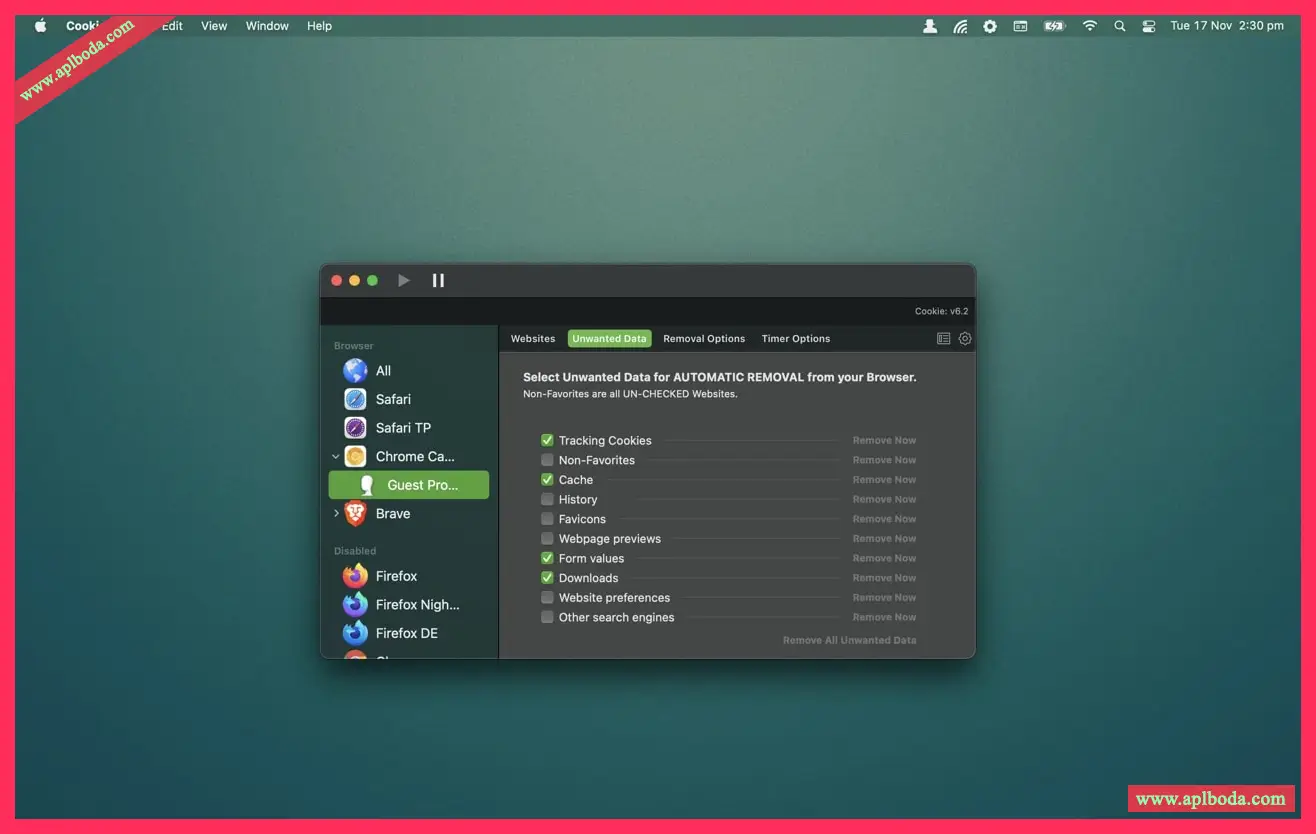Open the settings gear in the tab bar
Viewport: 1316px width, 834px height.
(965, 339)
